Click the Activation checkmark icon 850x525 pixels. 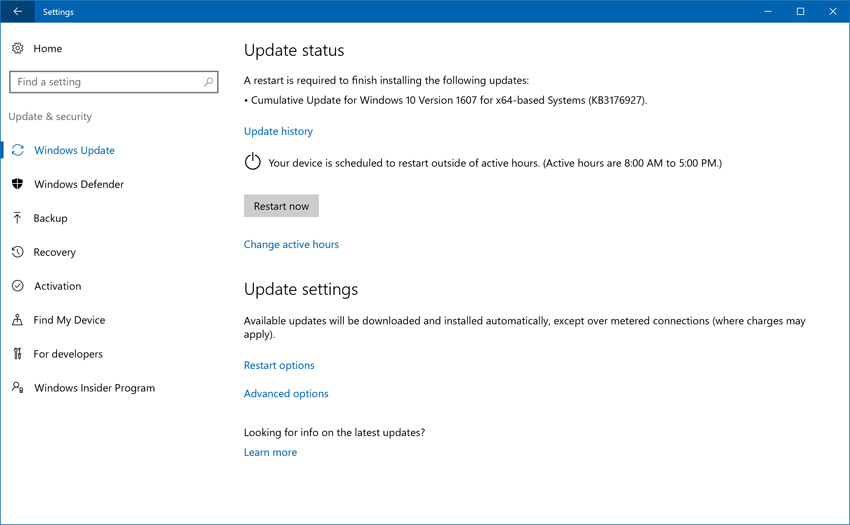17,286
